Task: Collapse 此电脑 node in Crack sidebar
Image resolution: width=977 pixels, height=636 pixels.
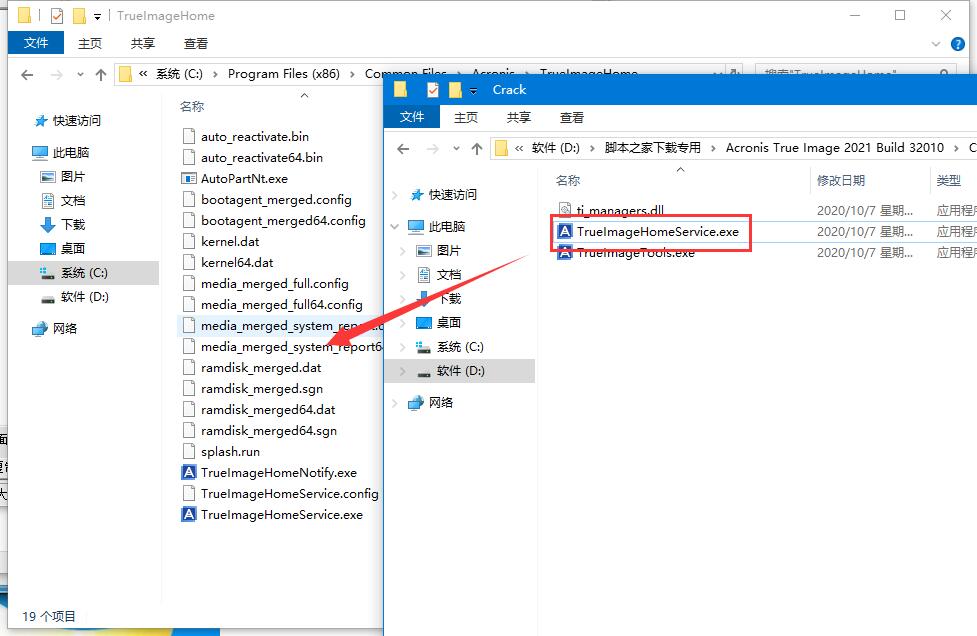Action: click(x=395, y=226)
